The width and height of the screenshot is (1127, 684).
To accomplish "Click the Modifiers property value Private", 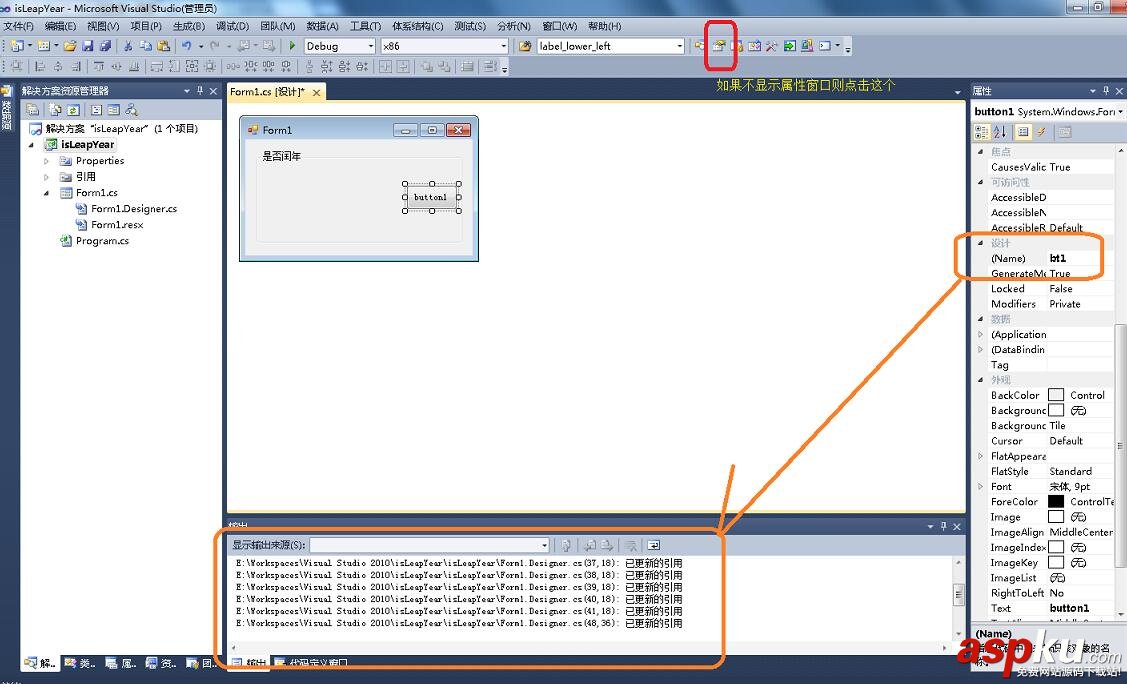I will tap(1064, 304).
